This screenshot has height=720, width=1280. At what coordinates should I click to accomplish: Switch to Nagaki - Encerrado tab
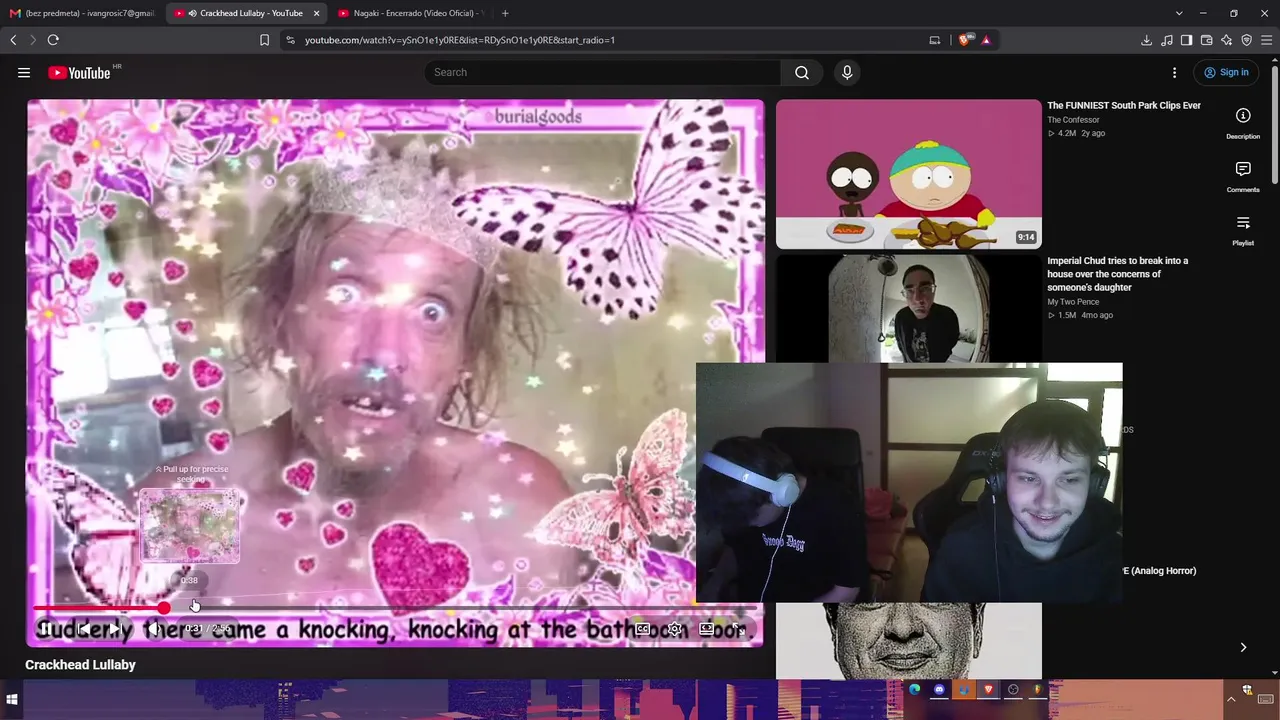410,13
